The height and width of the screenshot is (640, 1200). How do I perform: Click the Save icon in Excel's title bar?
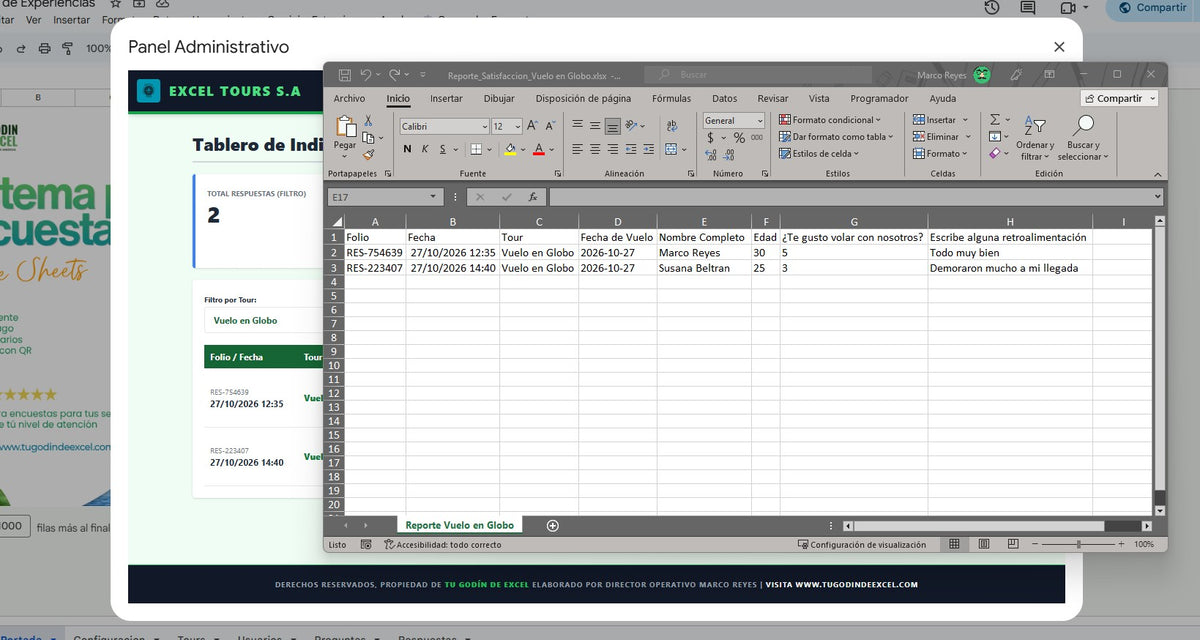344,75
